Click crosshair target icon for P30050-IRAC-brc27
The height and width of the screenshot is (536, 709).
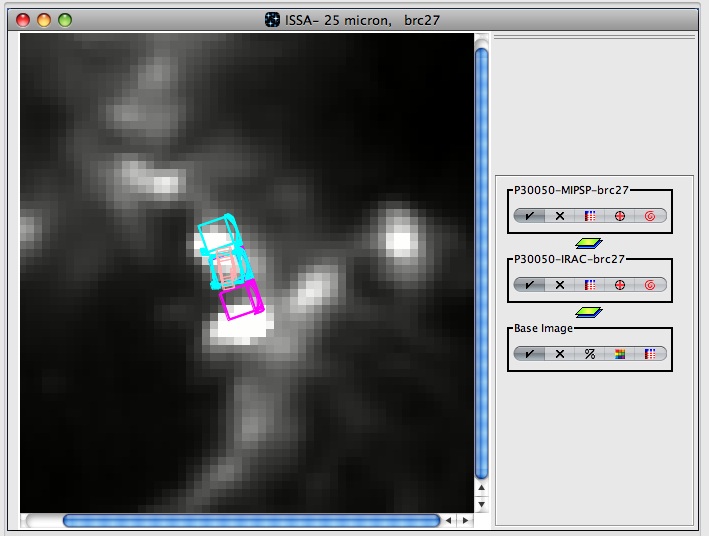[620, 285]
